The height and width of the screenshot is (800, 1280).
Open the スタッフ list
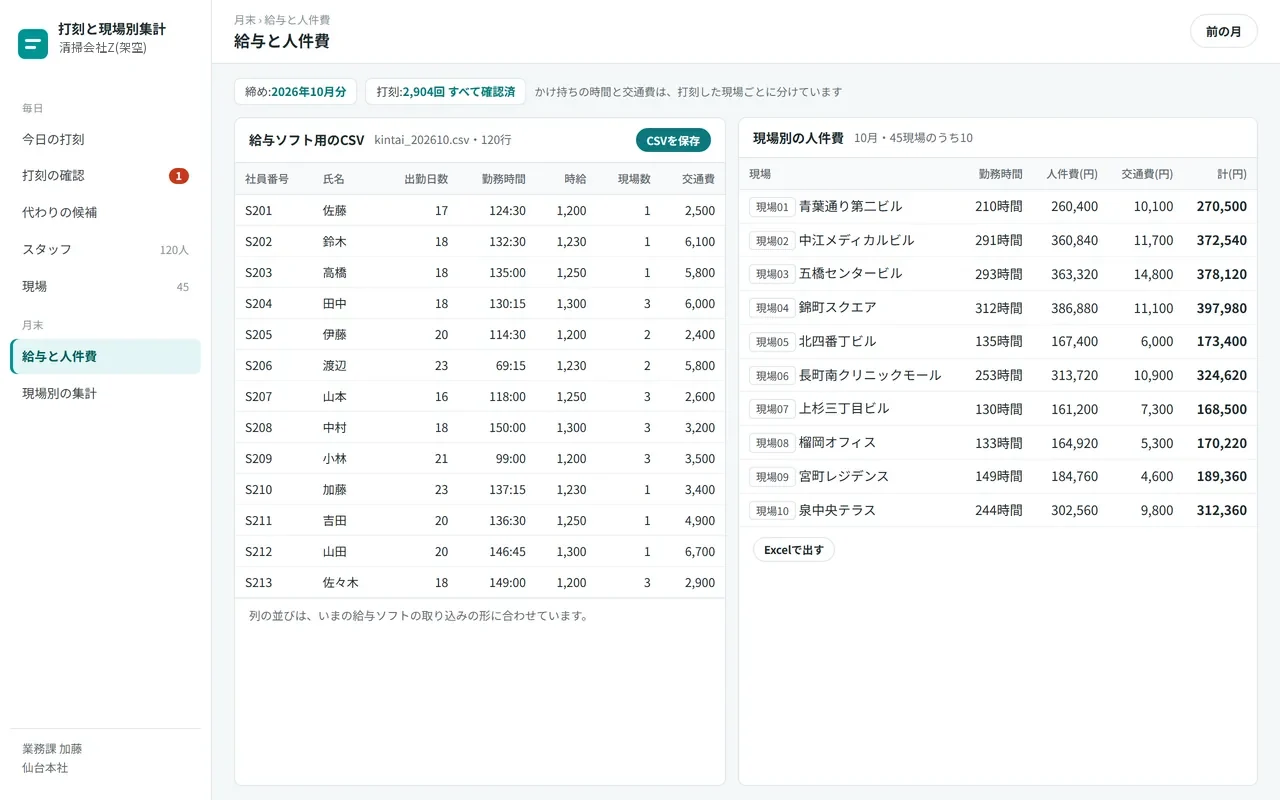(x=105, y=250)
